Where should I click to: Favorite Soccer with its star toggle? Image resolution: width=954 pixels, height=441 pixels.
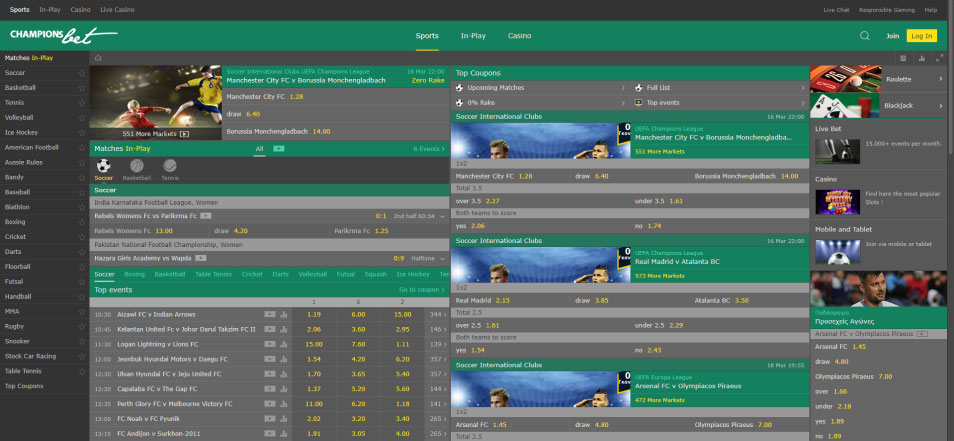point(82,73)
